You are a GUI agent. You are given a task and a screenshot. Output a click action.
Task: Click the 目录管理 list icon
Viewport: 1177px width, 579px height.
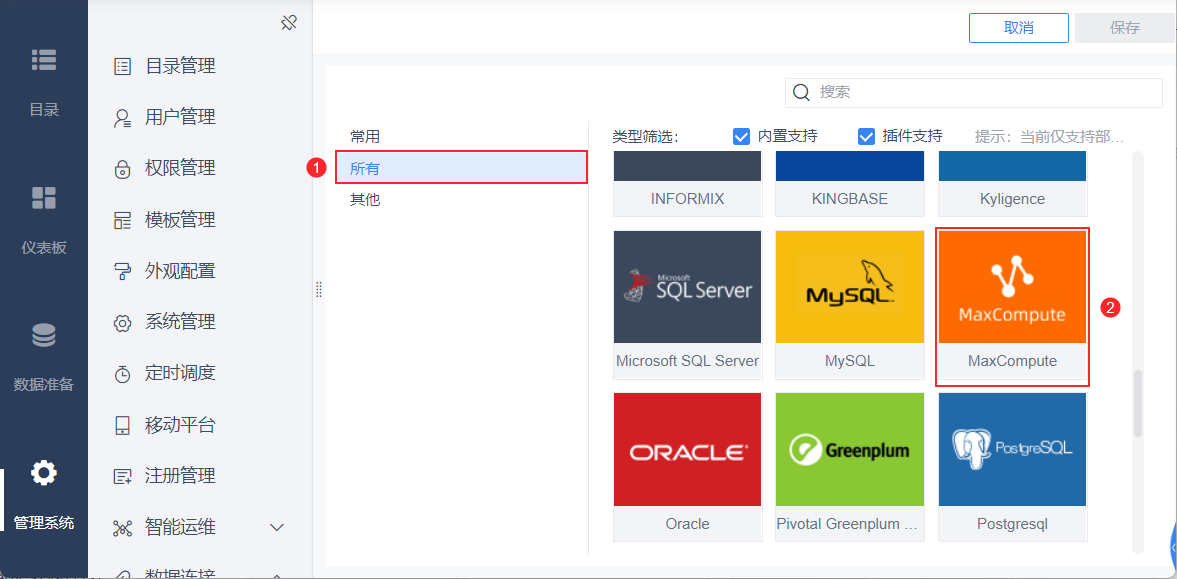[x=122, y=67]
